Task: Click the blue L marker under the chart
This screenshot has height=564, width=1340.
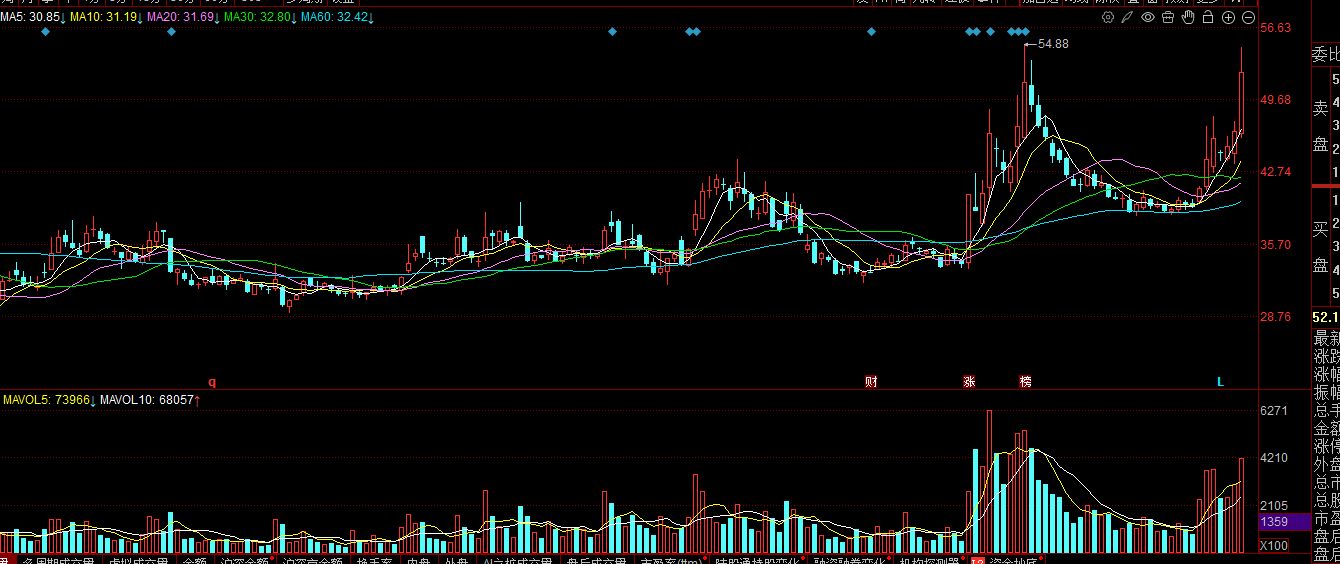Action: pos(1220,382)
